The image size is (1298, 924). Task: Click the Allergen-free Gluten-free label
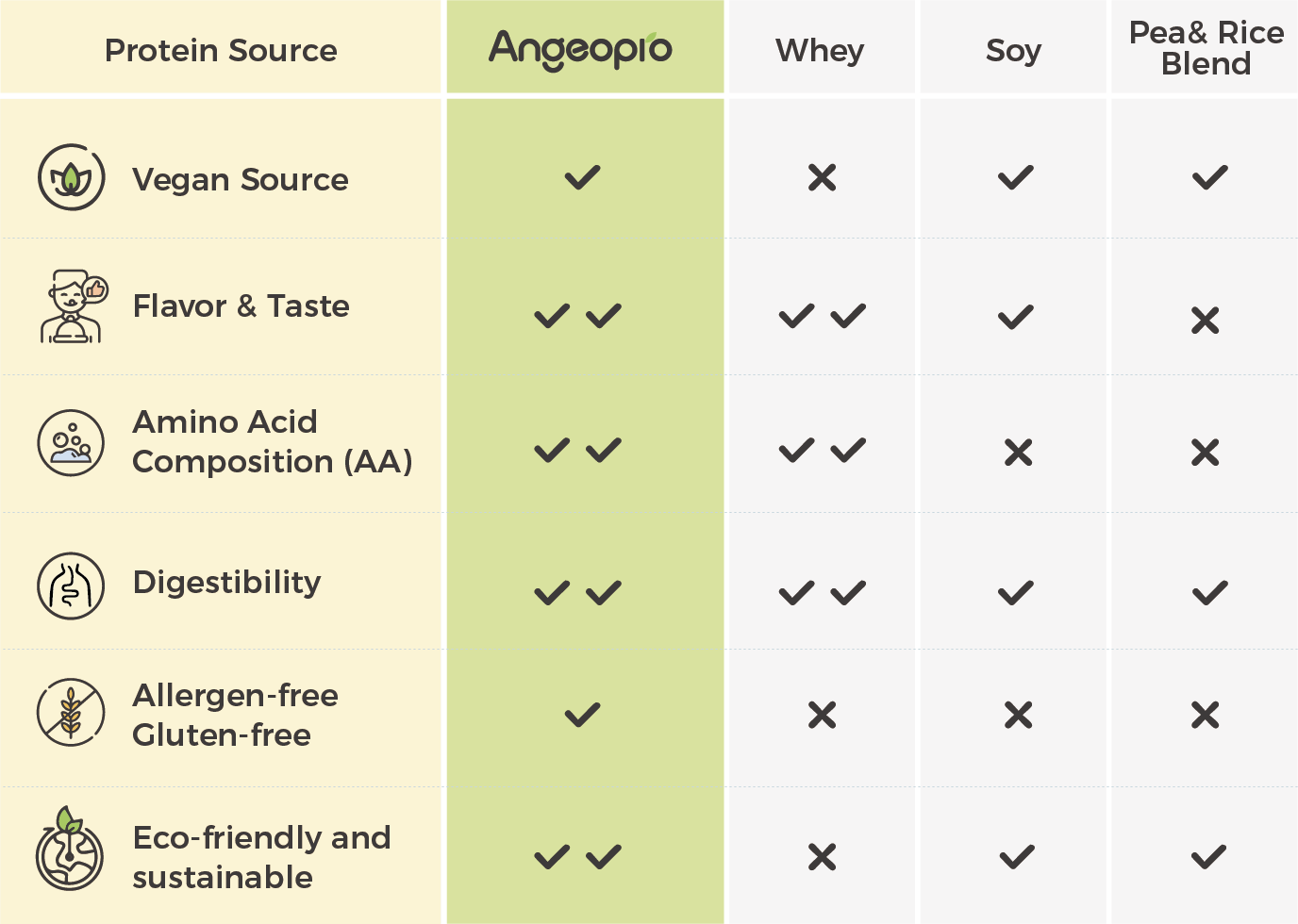pos(235,715)
